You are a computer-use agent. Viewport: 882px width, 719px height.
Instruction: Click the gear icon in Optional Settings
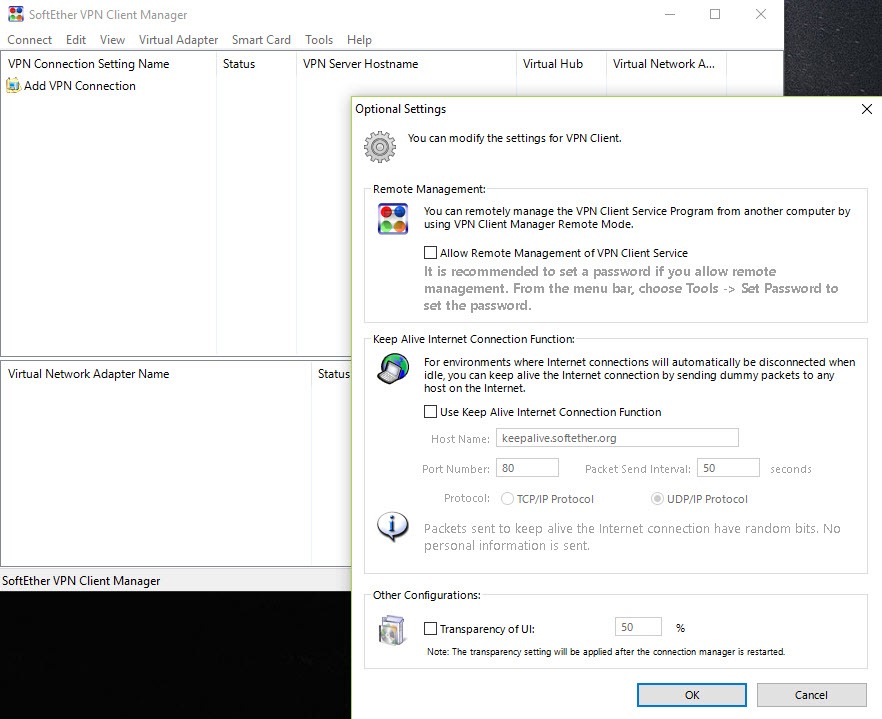coord(380,147)
